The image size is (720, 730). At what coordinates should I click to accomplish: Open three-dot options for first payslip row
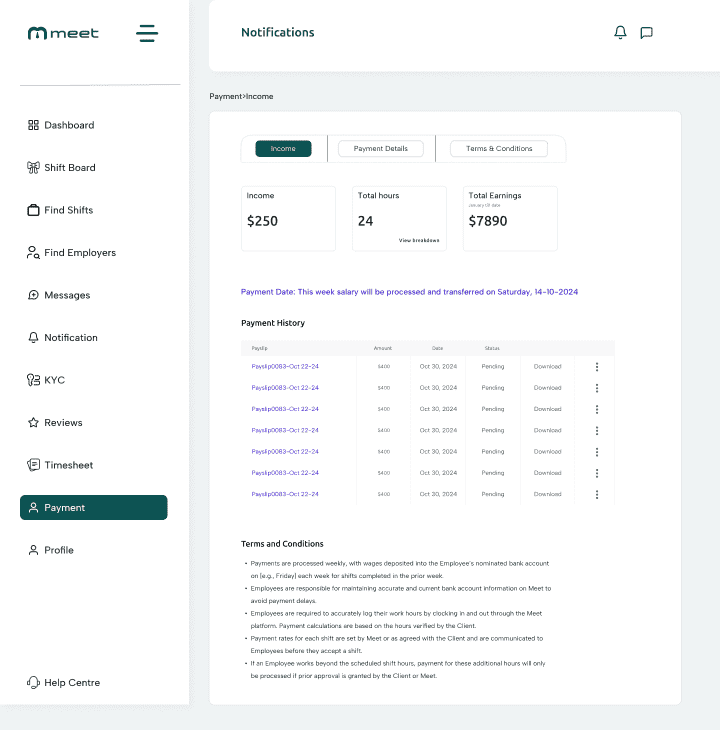pyautogui.click(x=597, y=367)
